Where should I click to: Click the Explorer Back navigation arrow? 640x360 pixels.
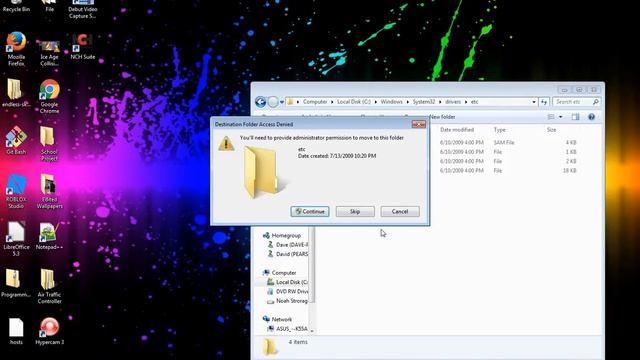(260, 102)
